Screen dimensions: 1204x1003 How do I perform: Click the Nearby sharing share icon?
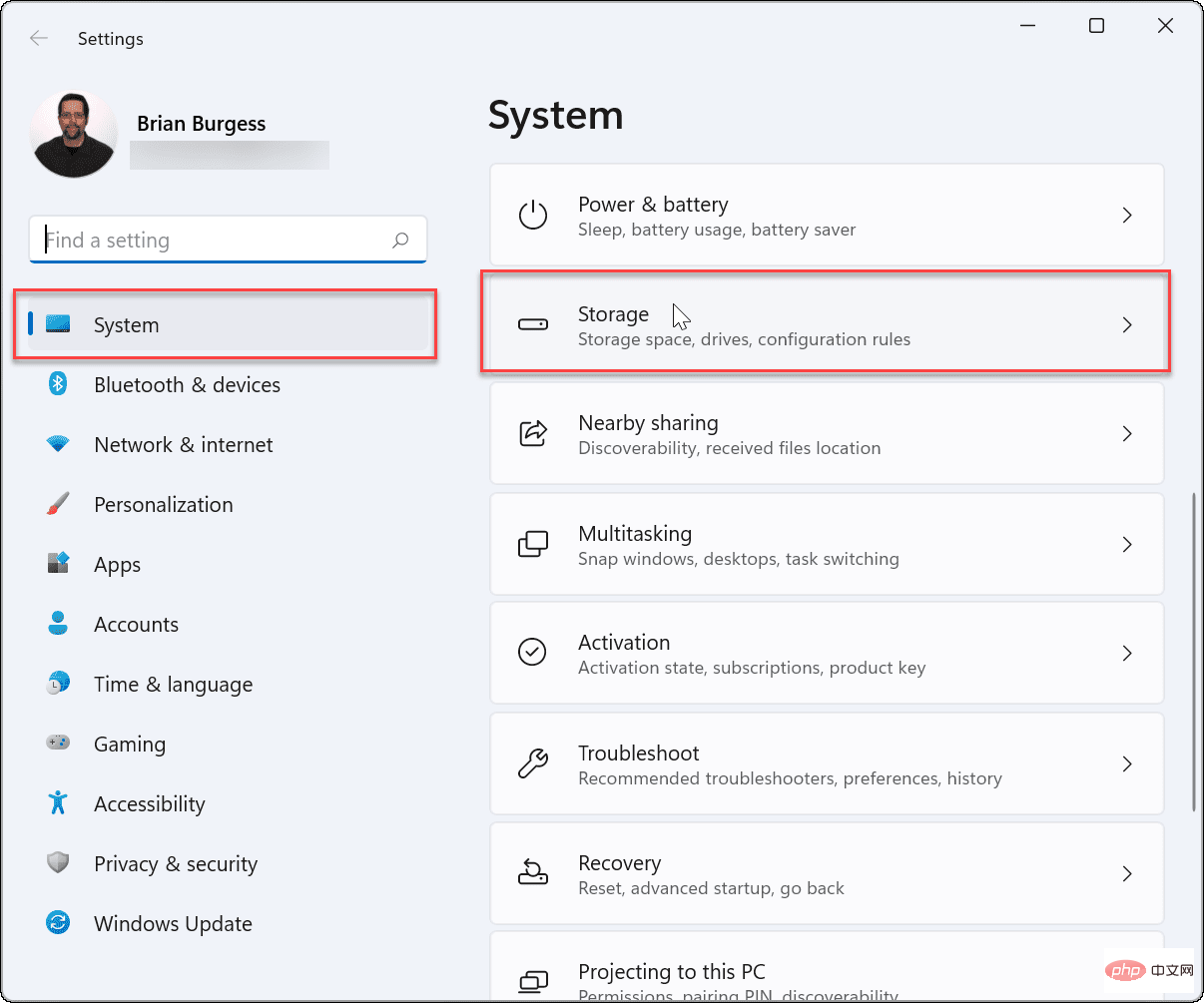click(533, 434)
